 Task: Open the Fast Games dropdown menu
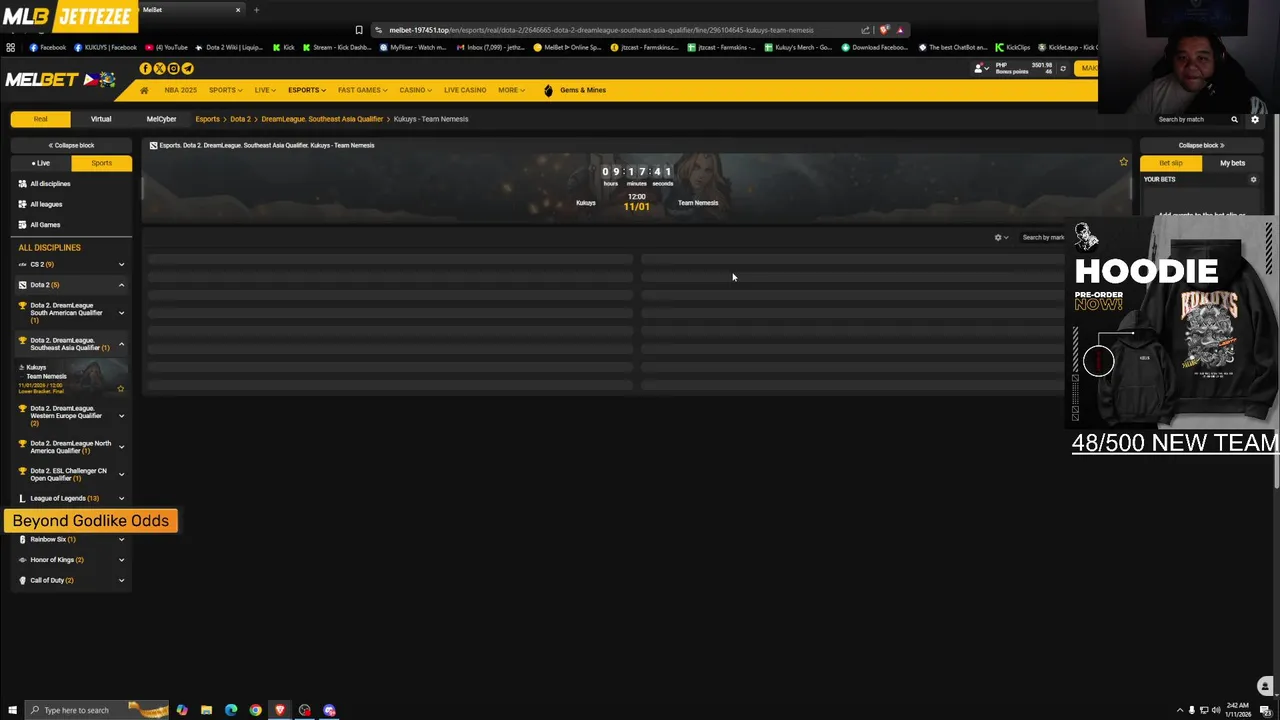(x=362, y=90)
